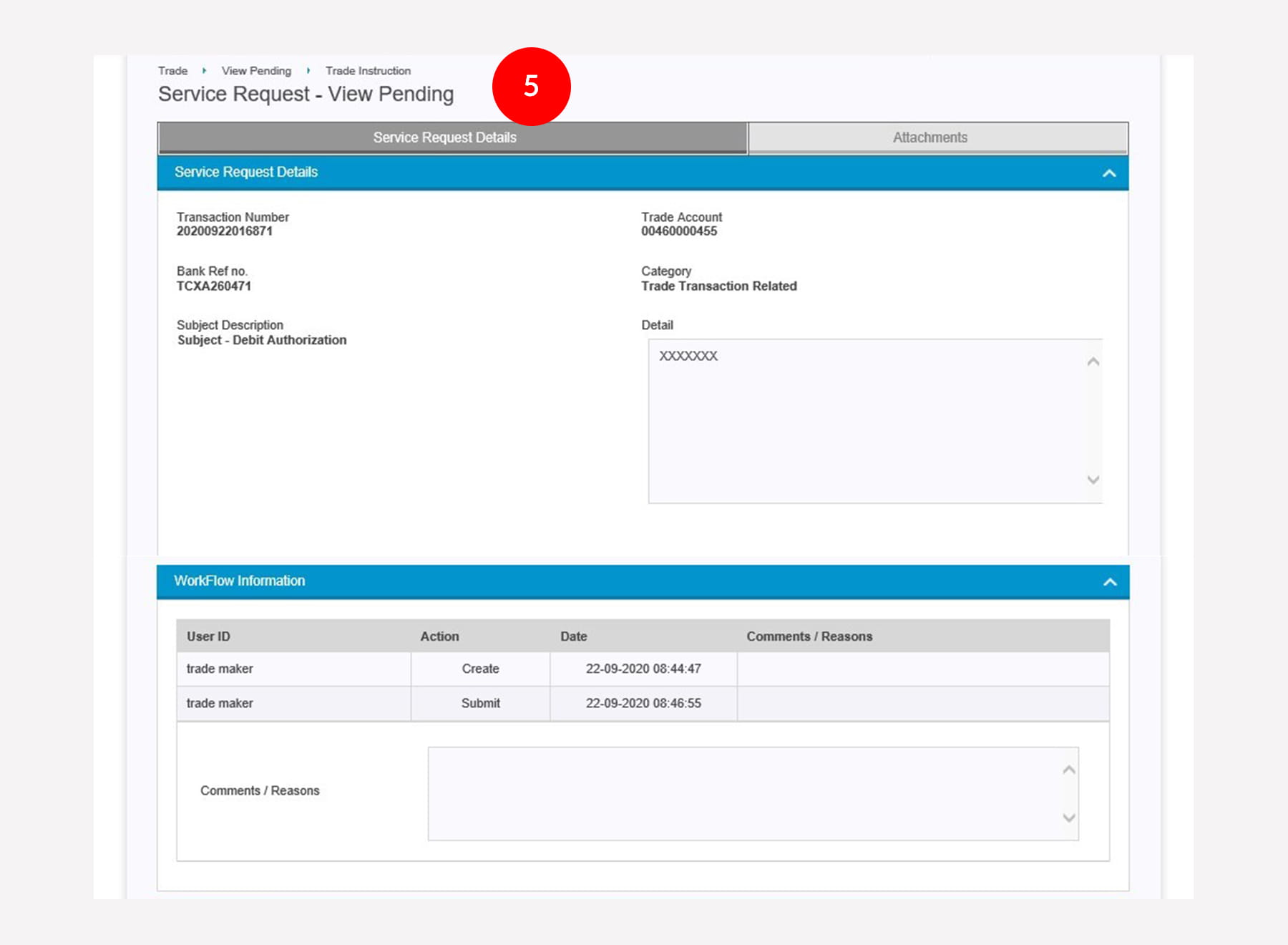
Task: Go to Trade in the breadcrumb
Action: (x=172, y=71)
